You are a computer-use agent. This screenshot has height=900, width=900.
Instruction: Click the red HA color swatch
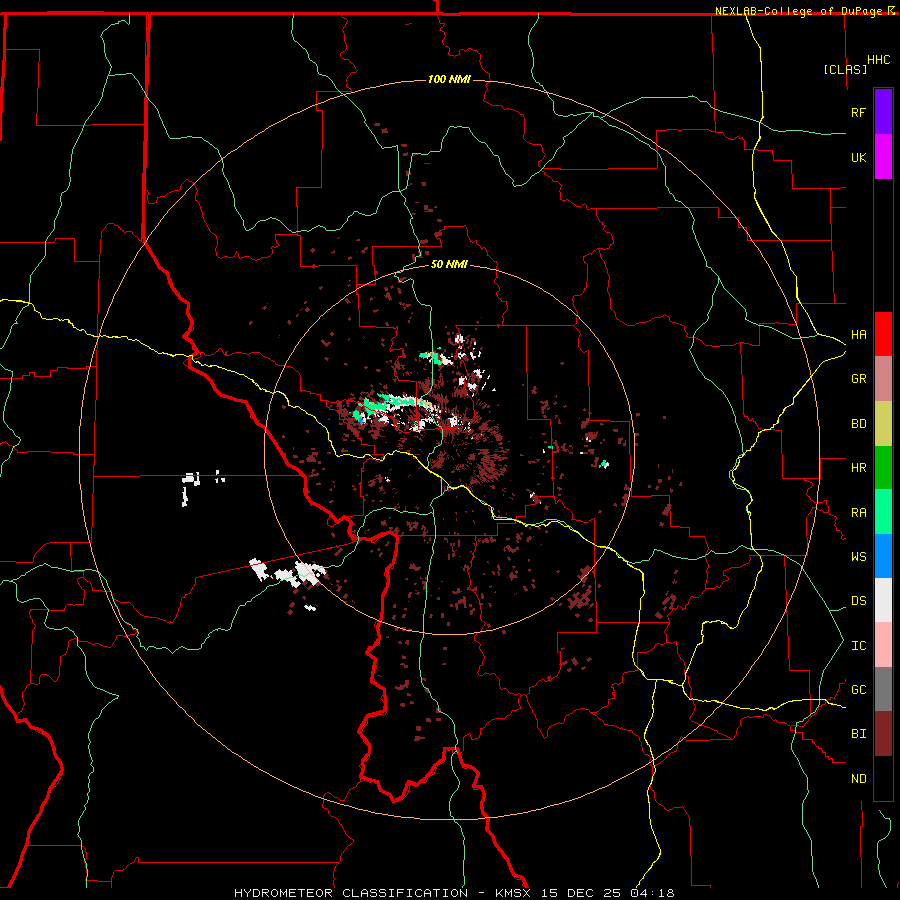click(883, 334)
